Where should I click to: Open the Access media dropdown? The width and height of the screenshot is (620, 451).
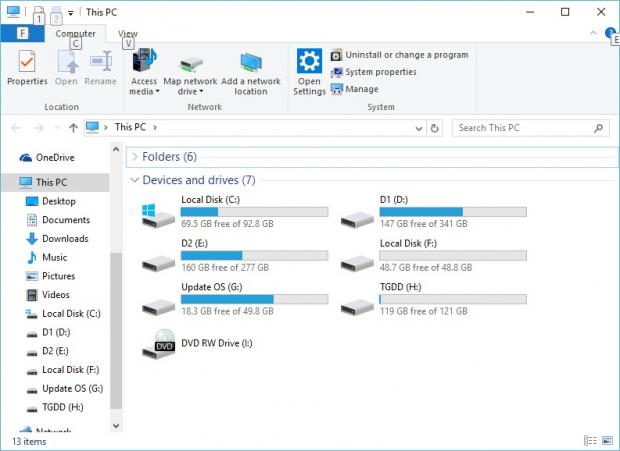tap(143, 92)
